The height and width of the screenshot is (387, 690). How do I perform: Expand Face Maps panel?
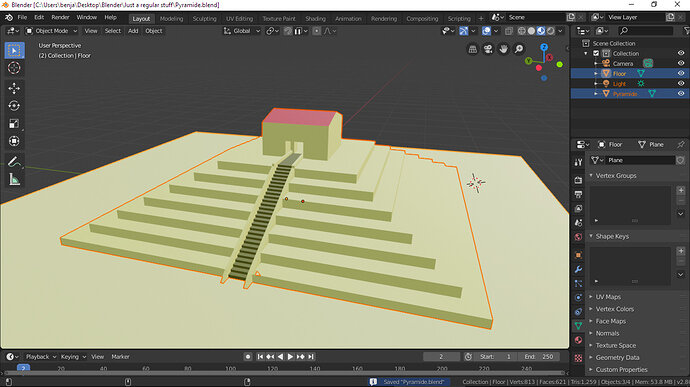610,321
